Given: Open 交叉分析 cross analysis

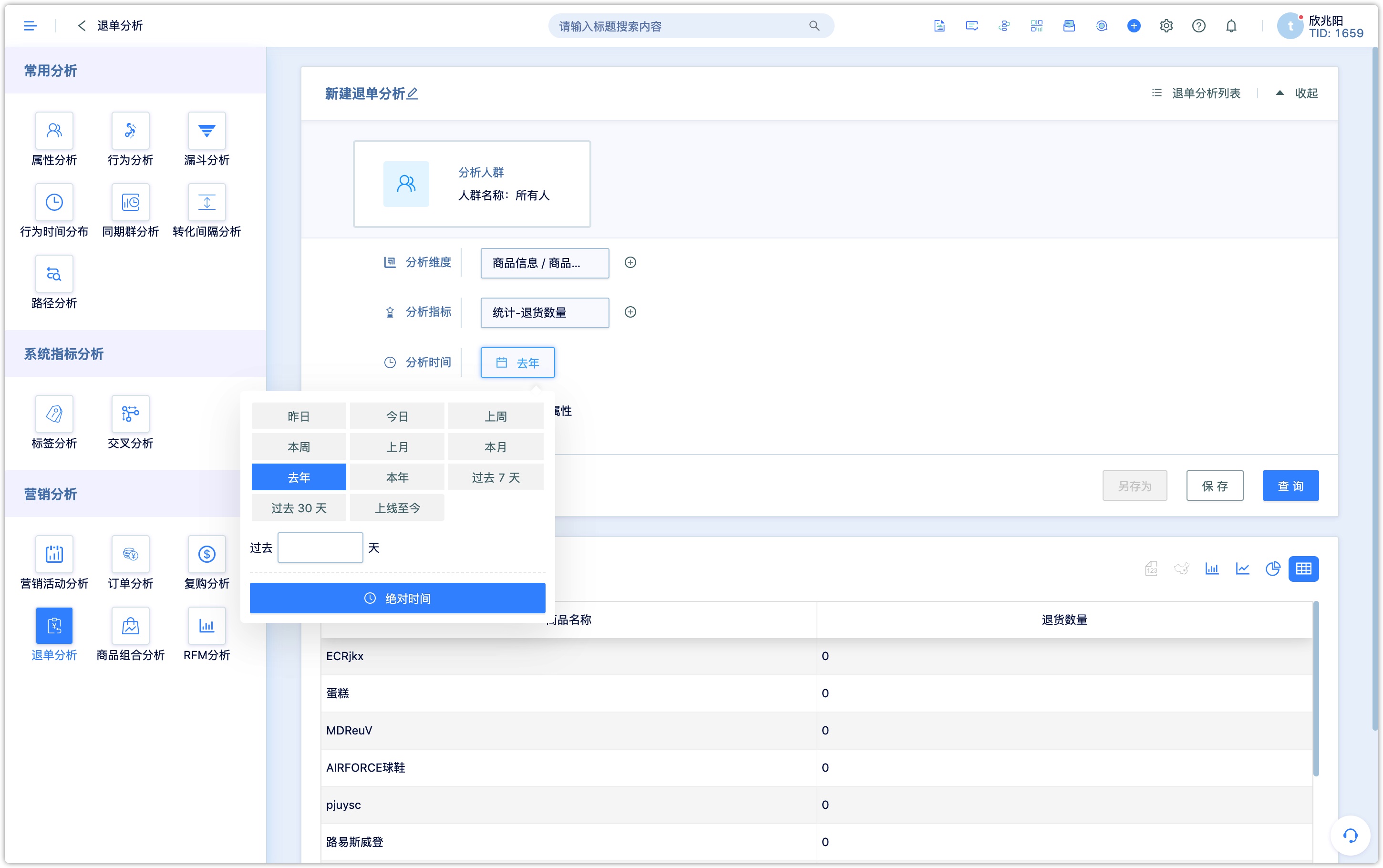Looking at the screenshot, I should point(130,423).
